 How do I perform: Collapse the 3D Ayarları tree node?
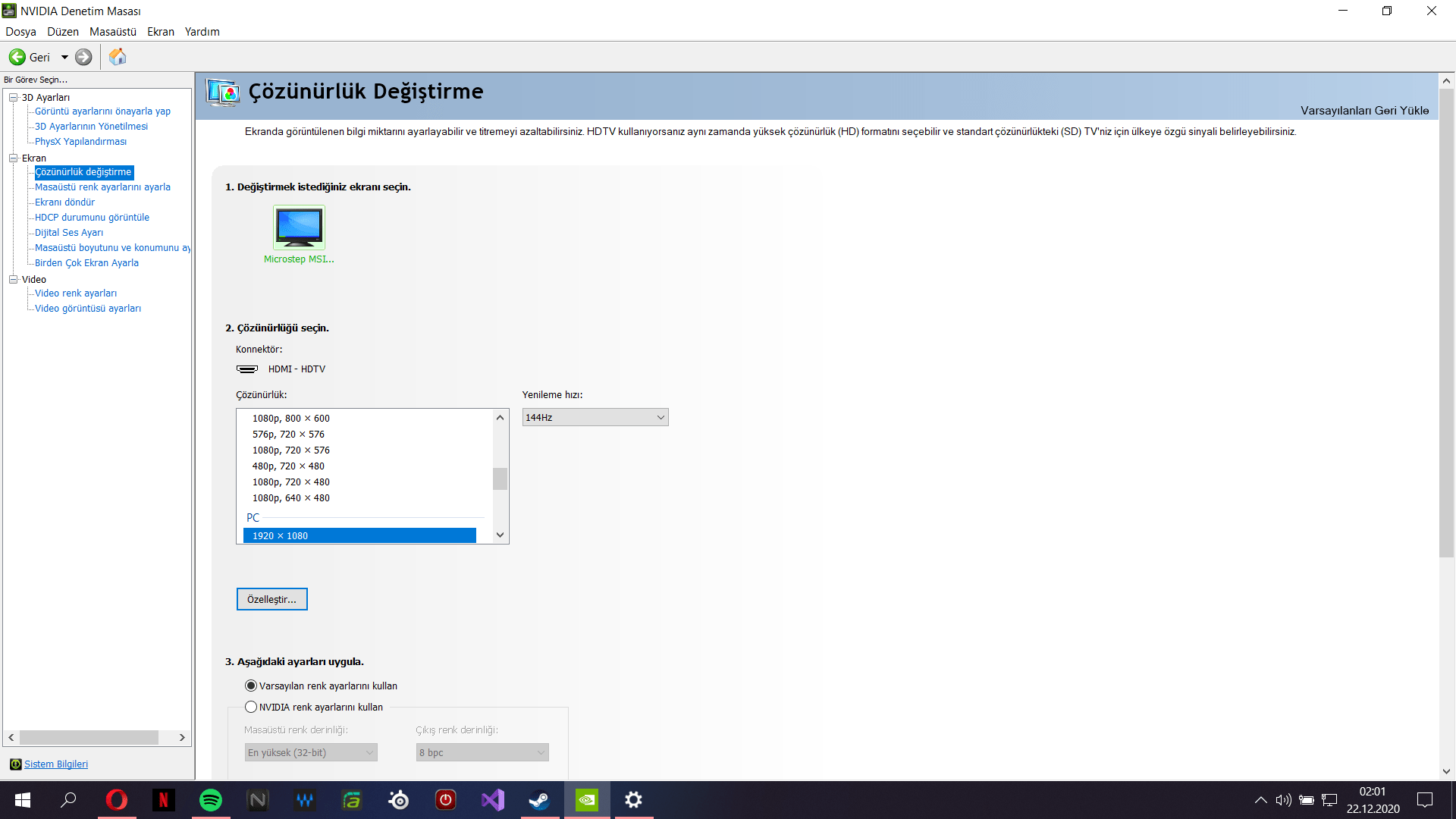point(13,97)
